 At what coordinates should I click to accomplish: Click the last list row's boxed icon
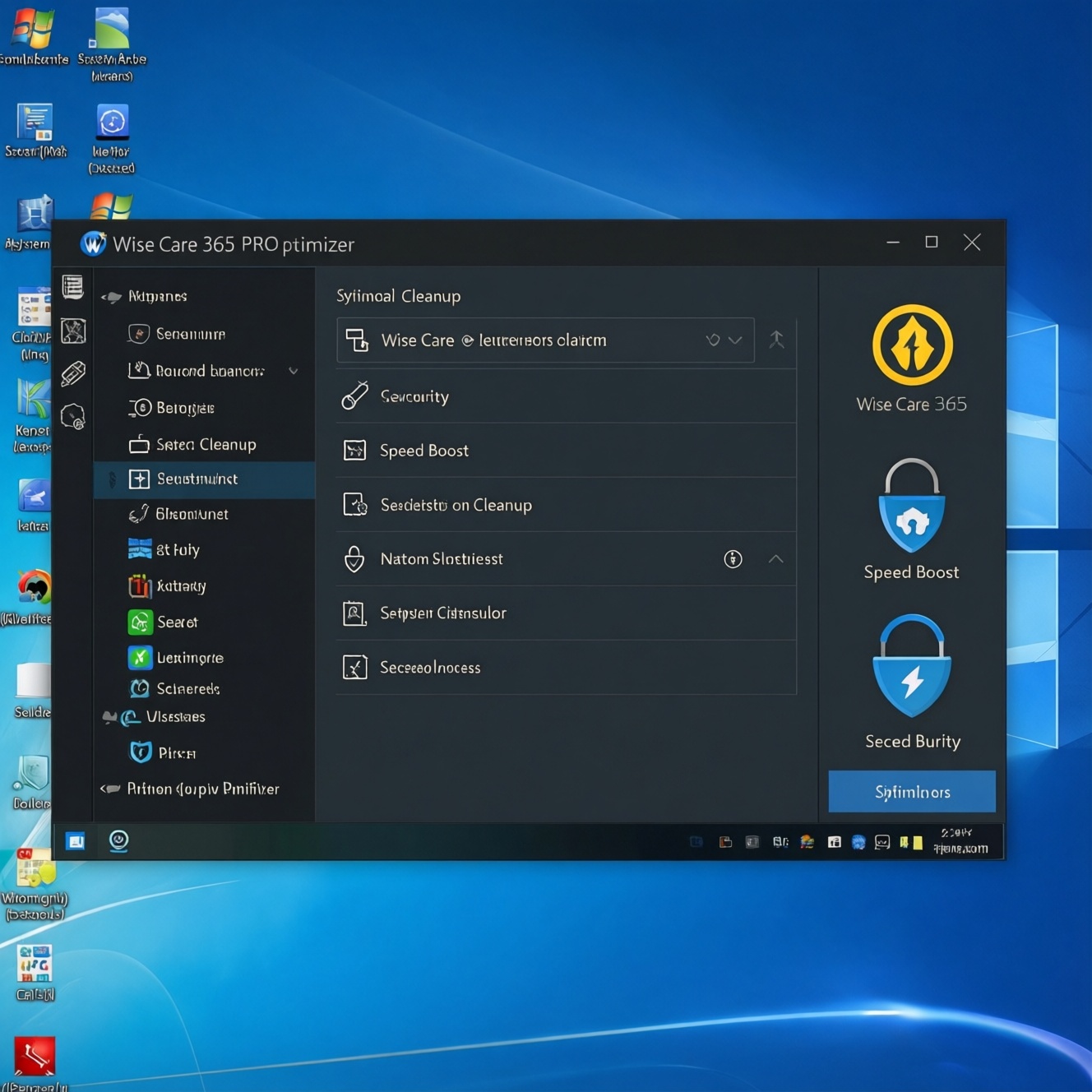(x=354, y=668)
